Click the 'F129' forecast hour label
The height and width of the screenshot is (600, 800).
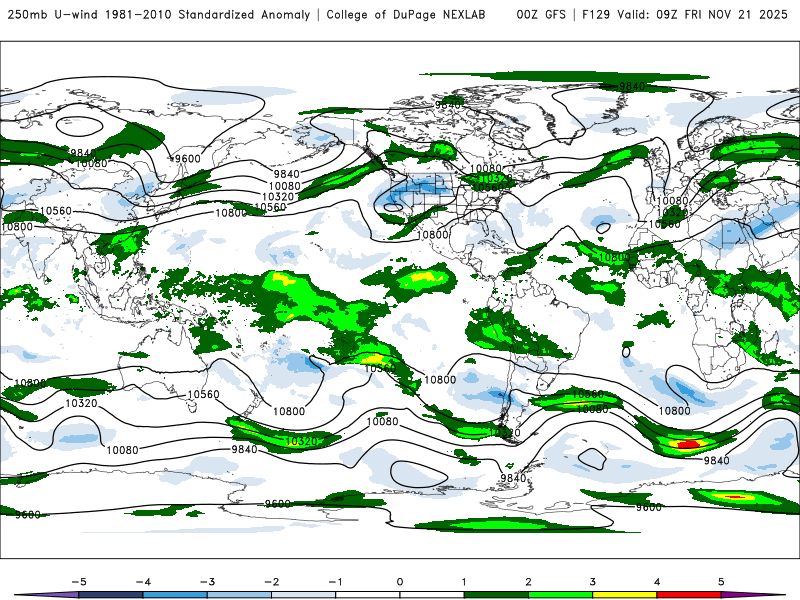pos(596,14)
